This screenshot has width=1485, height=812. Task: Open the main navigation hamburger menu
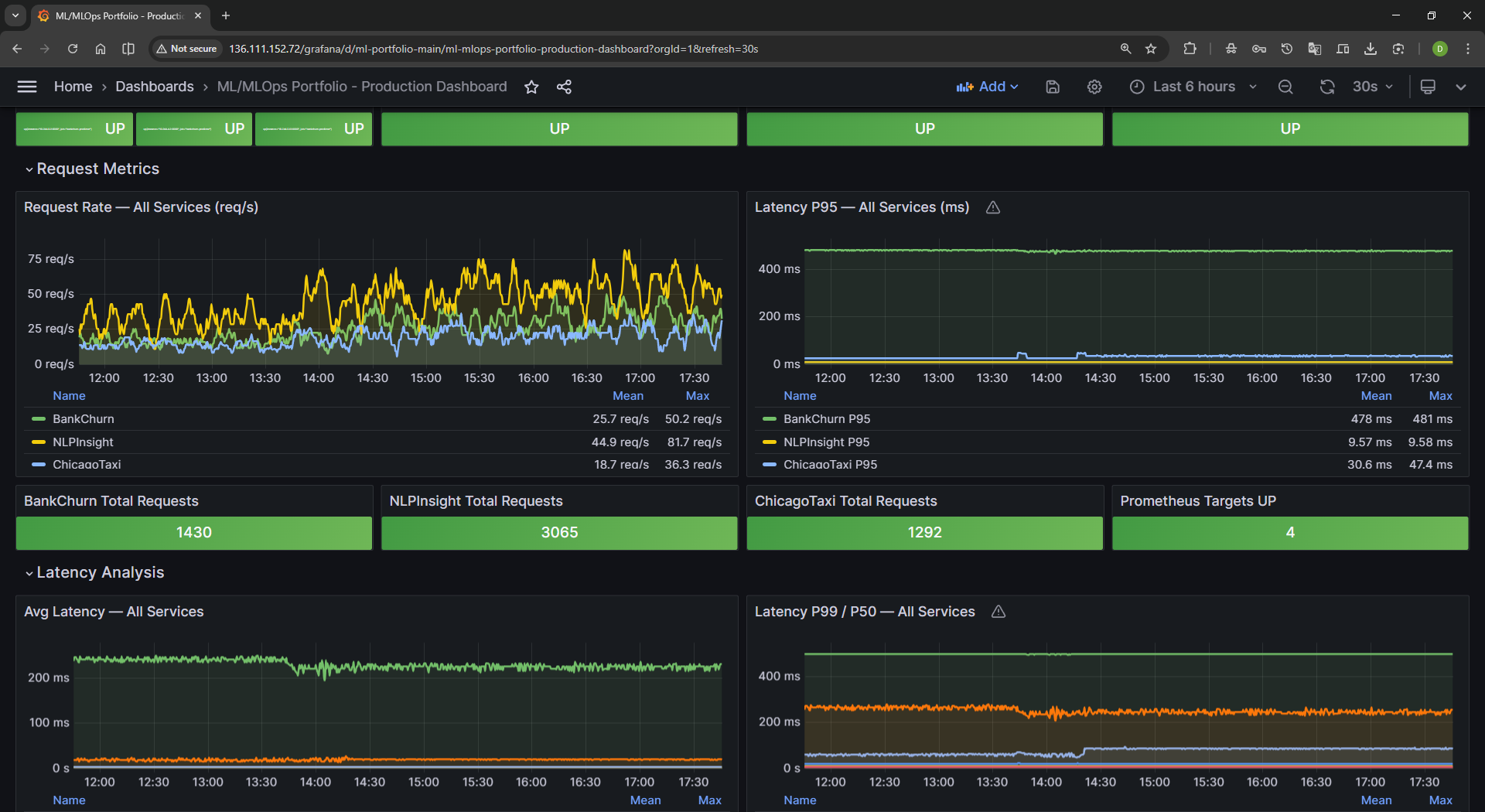(26, 87)
